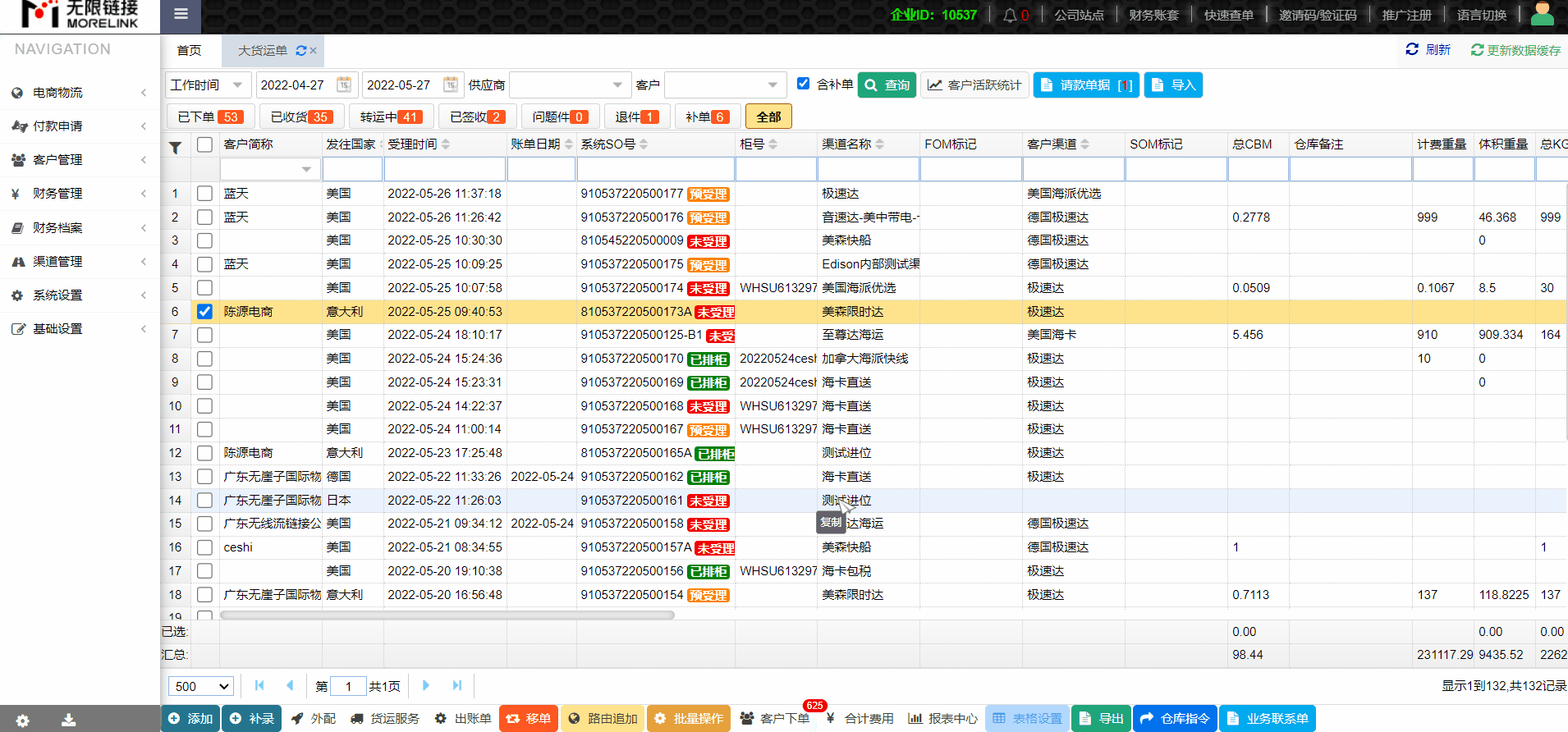Click the horizontal scrollbar under the table

coord(447,615)
